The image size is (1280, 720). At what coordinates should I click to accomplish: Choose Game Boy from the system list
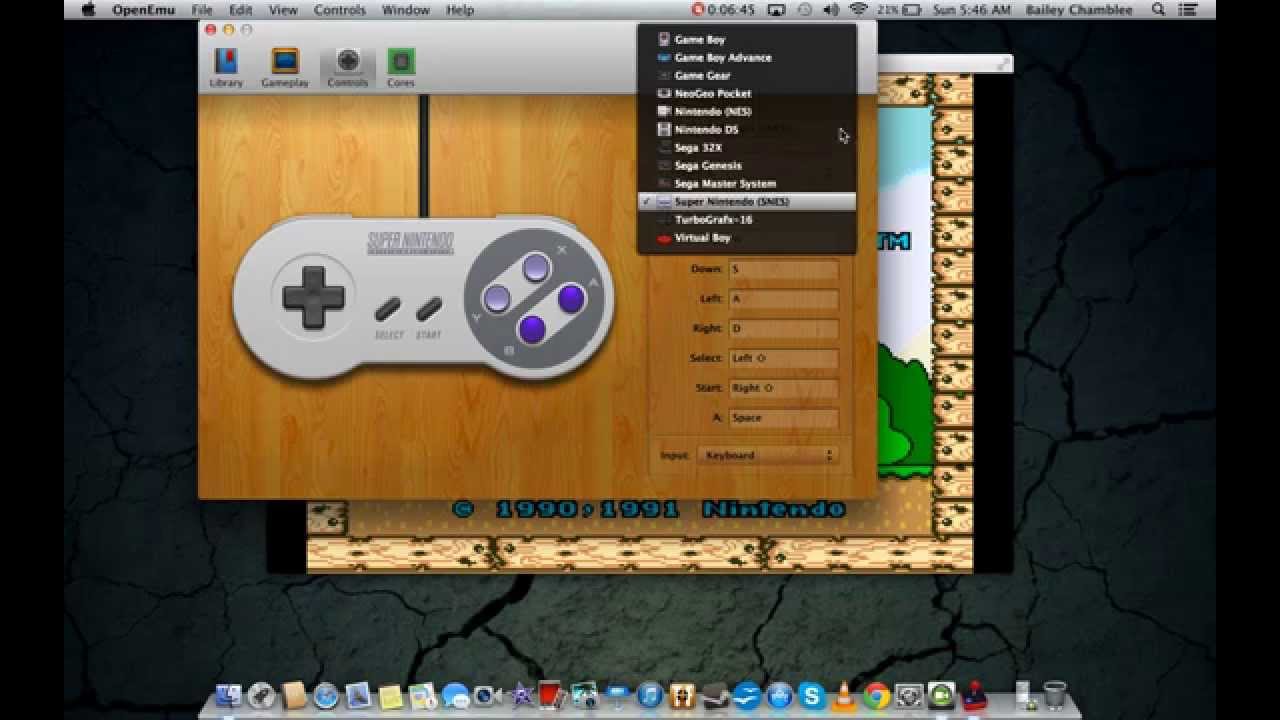[x=747, y=40]
